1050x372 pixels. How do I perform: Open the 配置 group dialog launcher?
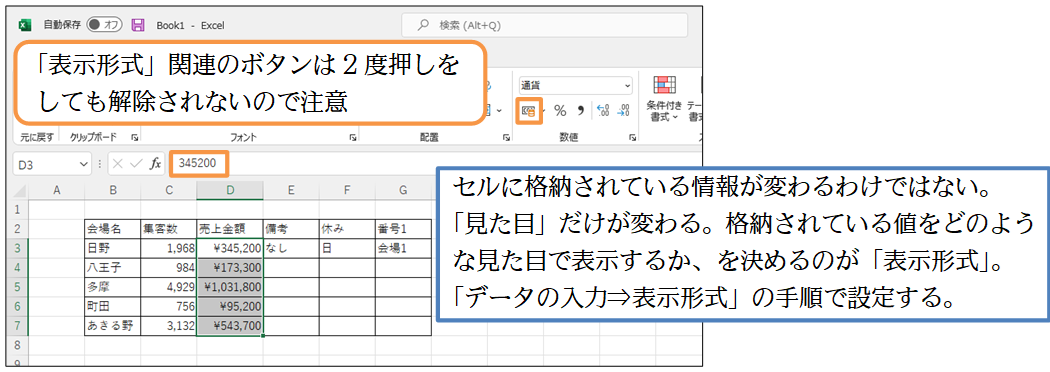point(506,137)
